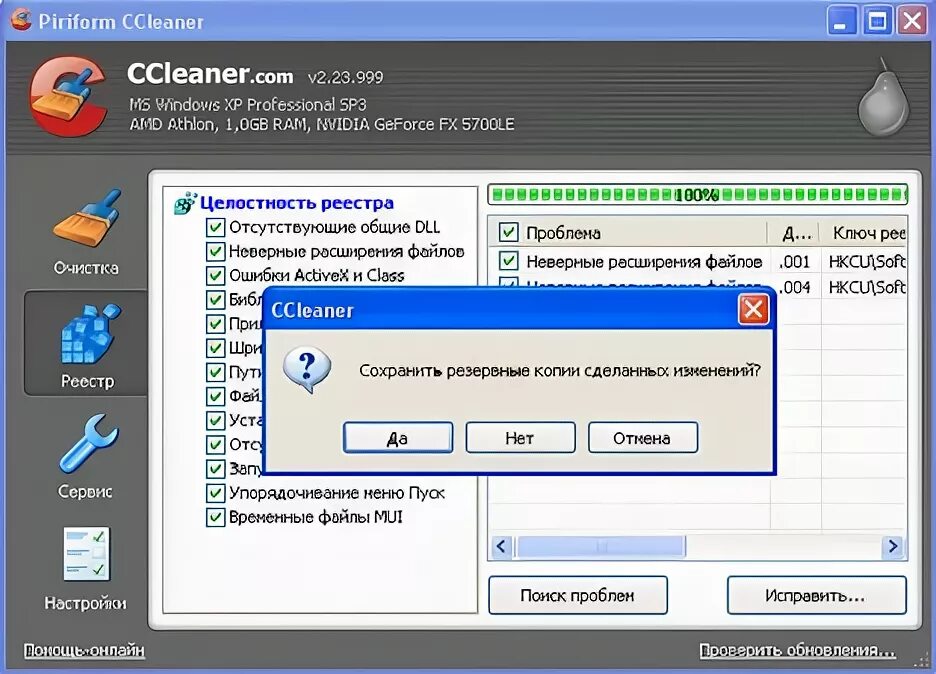The height and width of the screenshot is (674, 936).
Task: Toggle Временные файлы MUI checkbox
Action: [215, 517]
